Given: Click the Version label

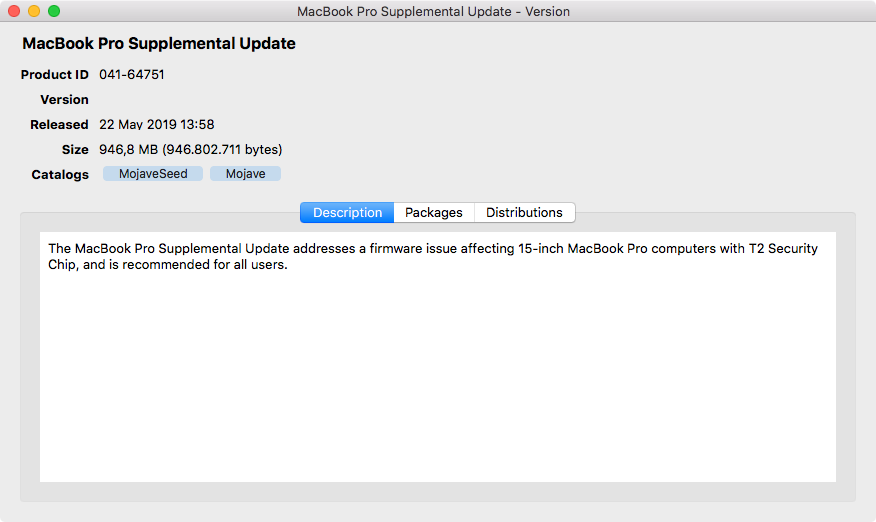Looking at the screenshot, I should click(x=64, y=99).
